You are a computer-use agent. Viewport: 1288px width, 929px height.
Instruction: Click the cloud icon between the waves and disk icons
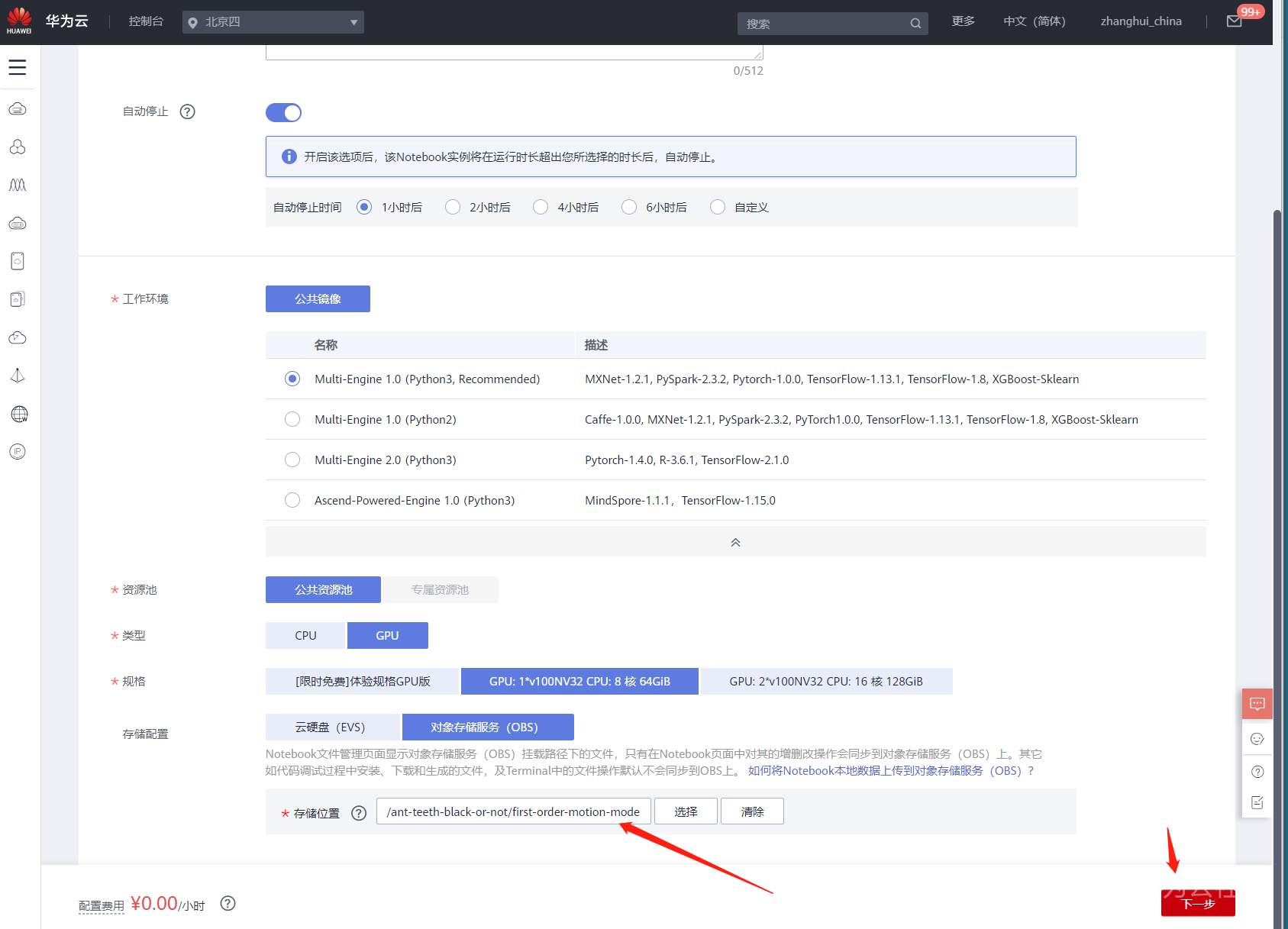pos(18,223)
